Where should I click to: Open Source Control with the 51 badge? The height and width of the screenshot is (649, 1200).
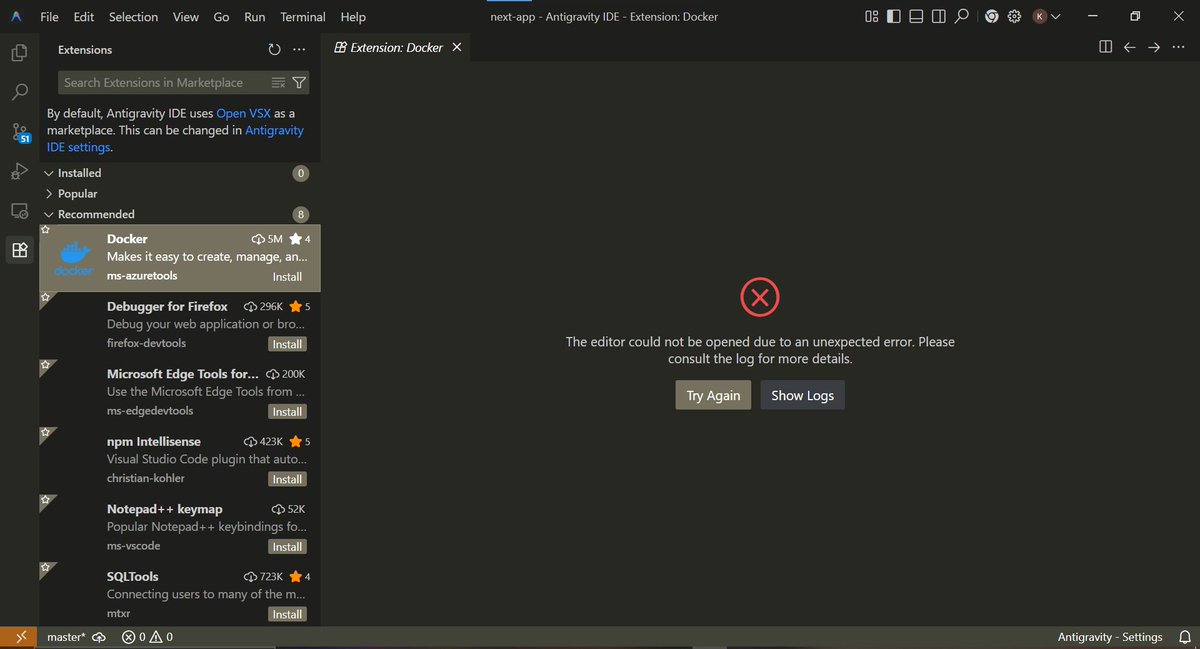19,132
